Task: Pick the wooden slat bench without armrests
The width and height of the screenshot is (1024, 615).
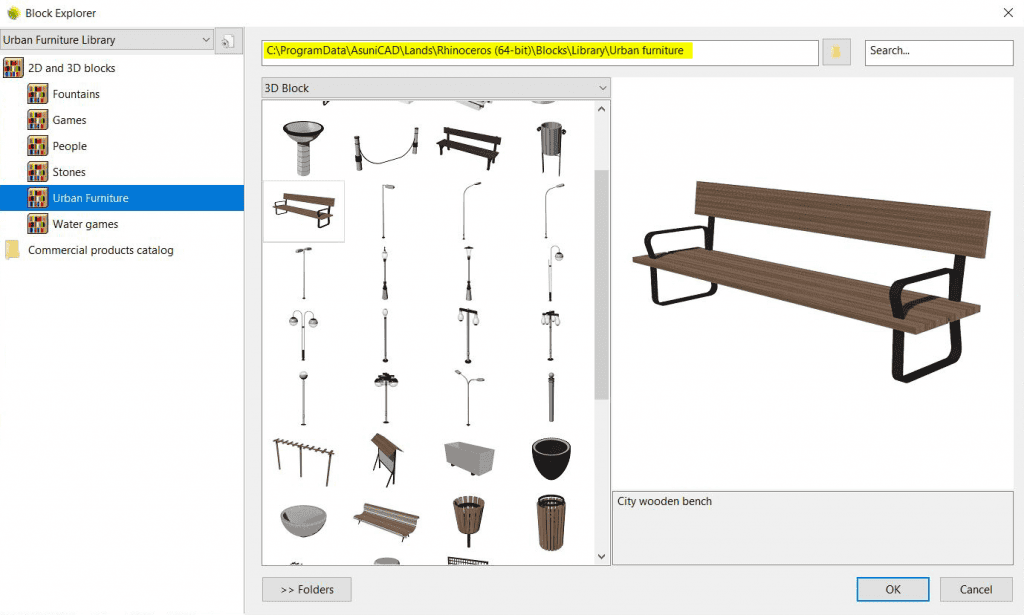Action: click(x=386, y=521)
